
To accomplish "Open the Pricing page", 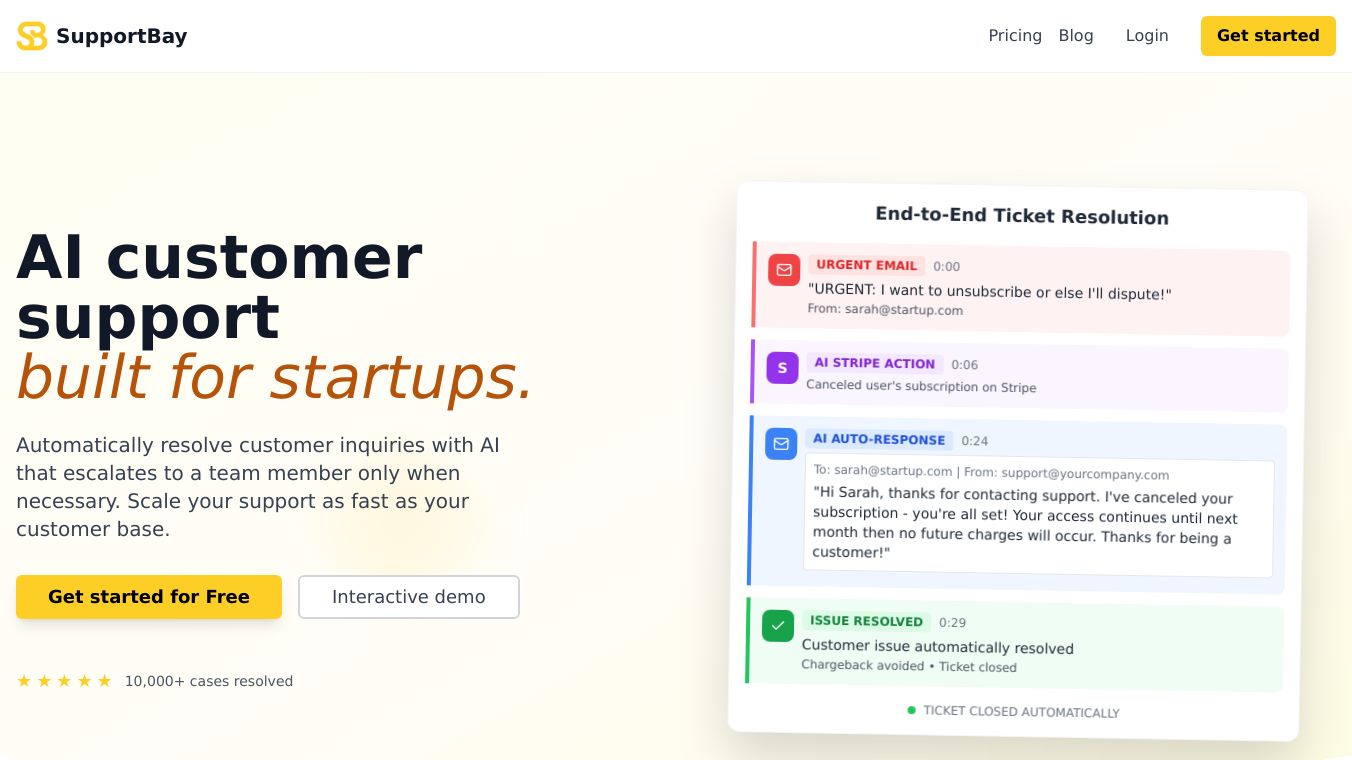I will [x=1015, y=36].
